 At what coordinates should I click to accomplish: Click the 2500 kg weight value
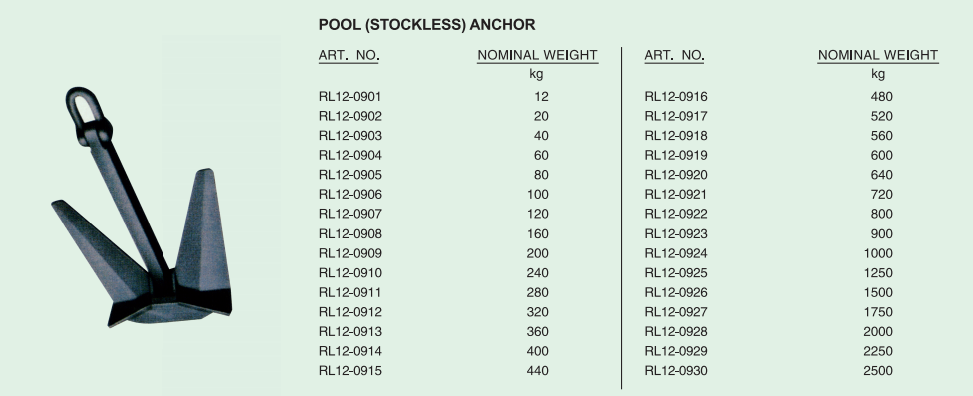(x=878, y=371)
